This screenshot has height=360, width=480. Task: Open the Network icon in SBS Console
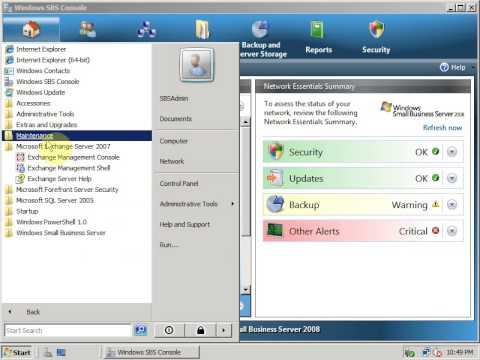(x=146, y=29)
